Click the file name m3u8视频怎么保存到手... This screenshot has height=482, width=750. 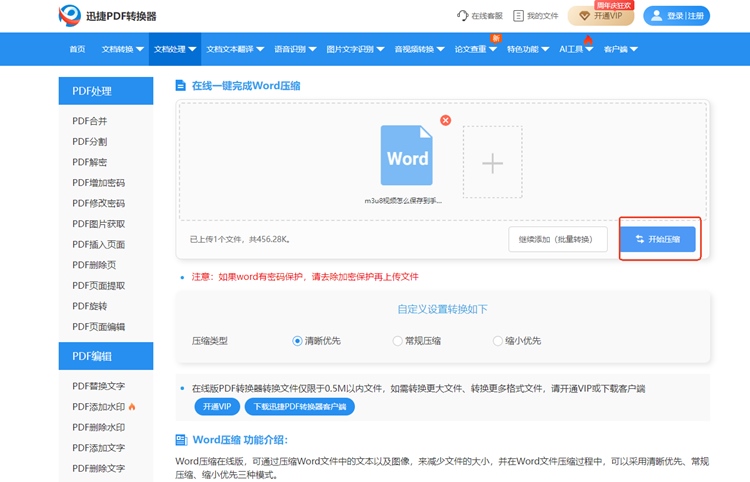point(403,200)
